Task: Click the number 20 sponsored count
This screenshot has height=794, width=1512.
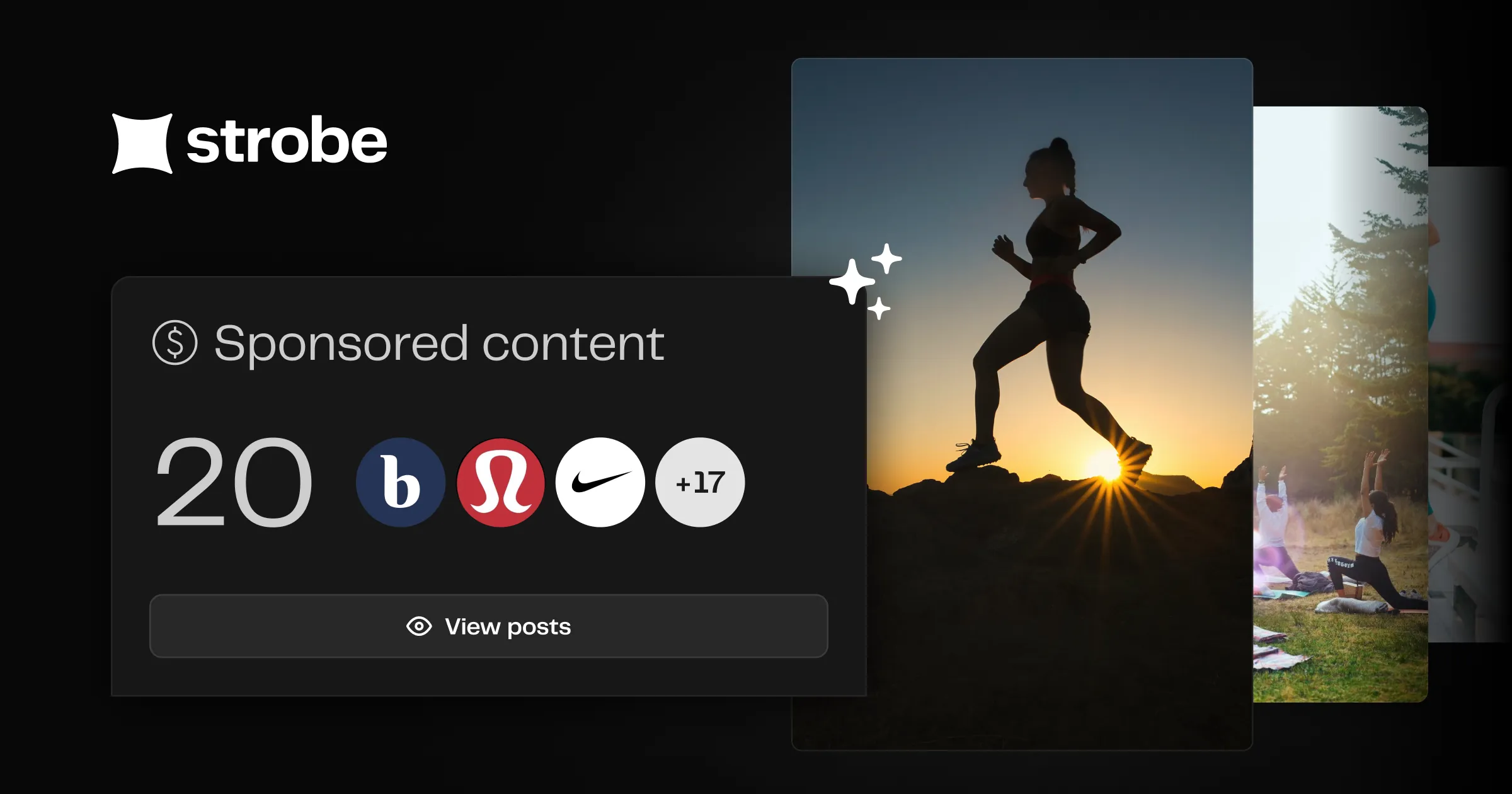Action: pos(234,483)
